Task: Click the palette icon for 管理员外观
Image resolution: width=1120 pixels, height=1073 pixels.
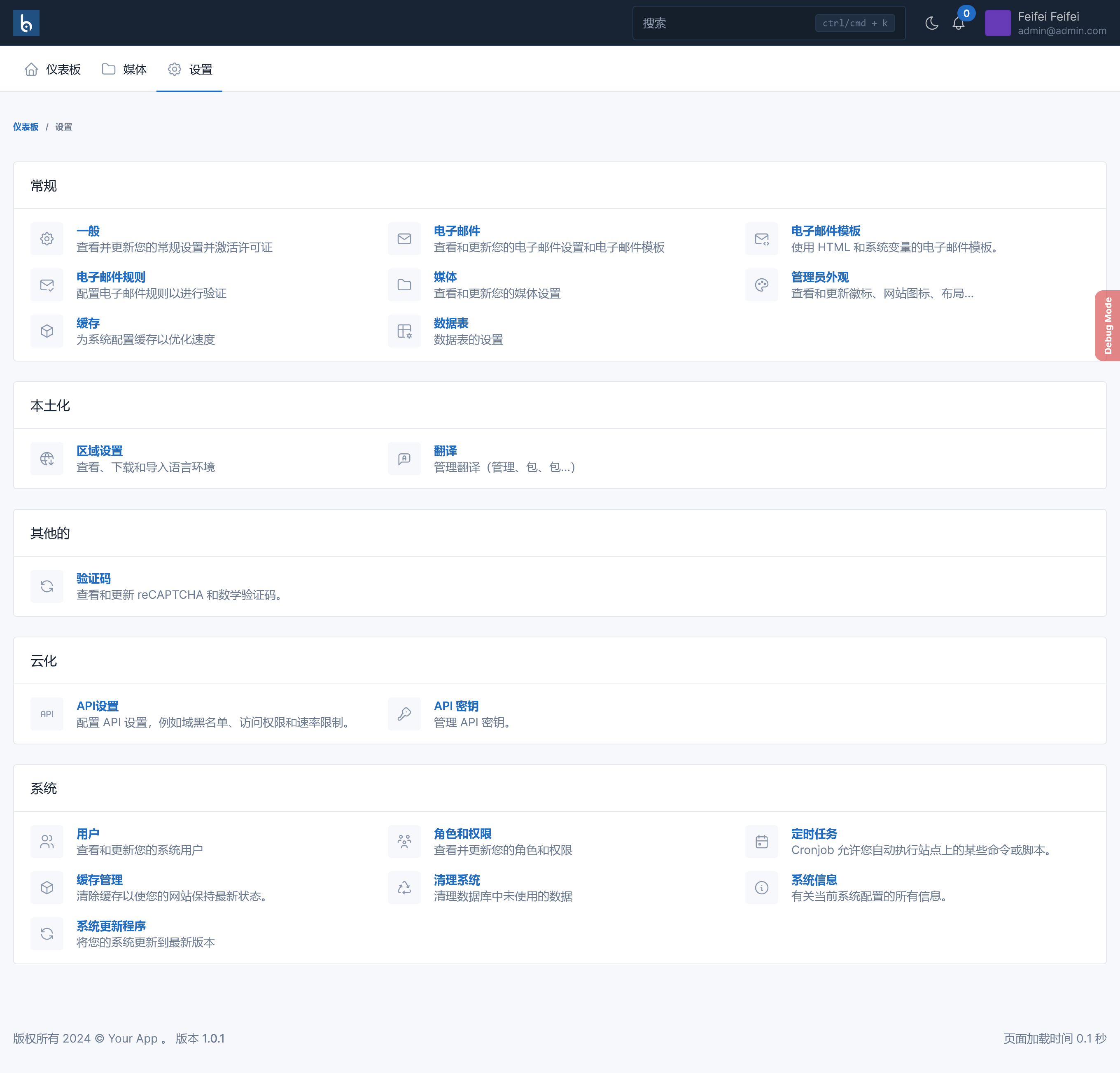Action: (x=762, y=285)
